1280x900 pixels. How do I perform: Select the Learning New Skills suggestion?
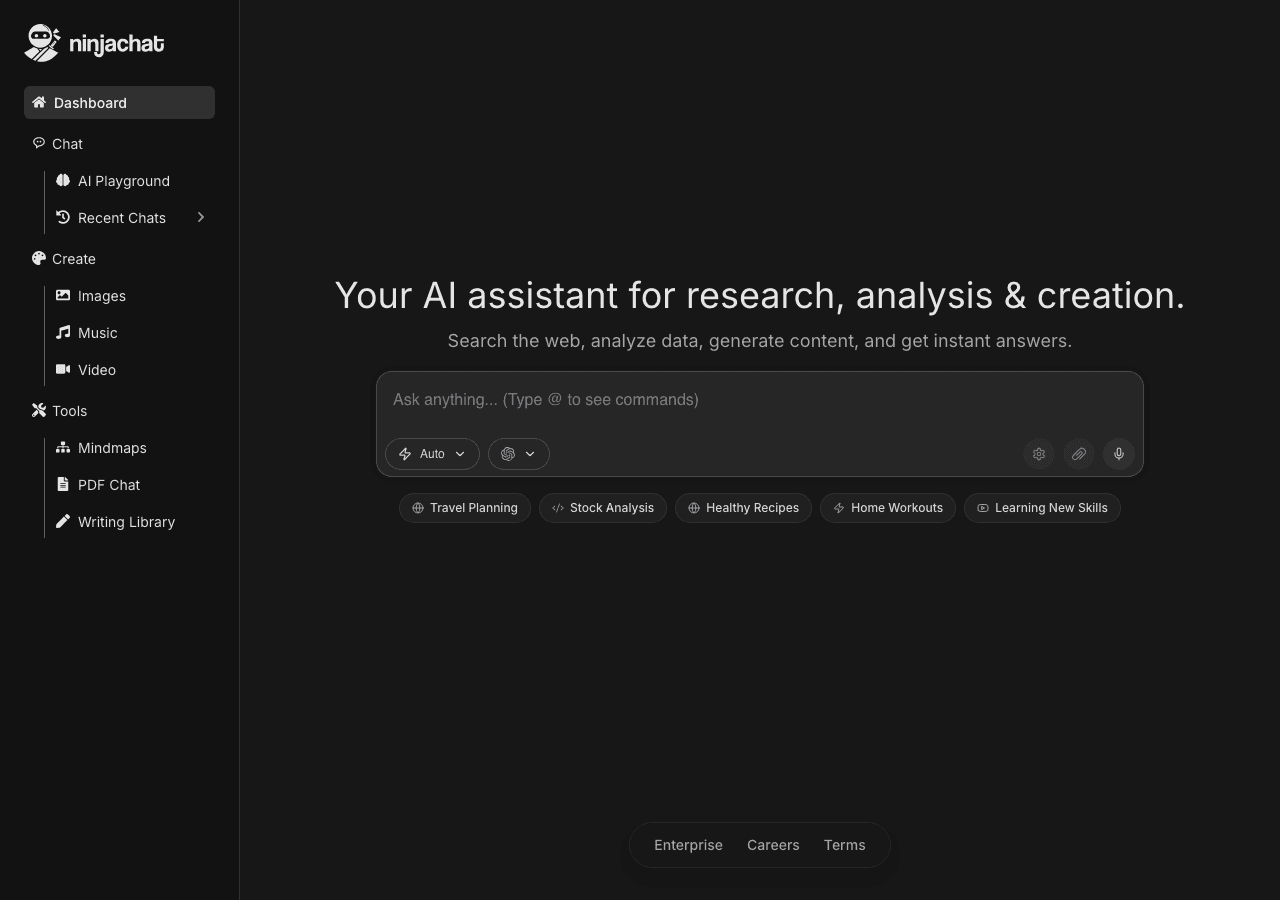point(1042,508)
